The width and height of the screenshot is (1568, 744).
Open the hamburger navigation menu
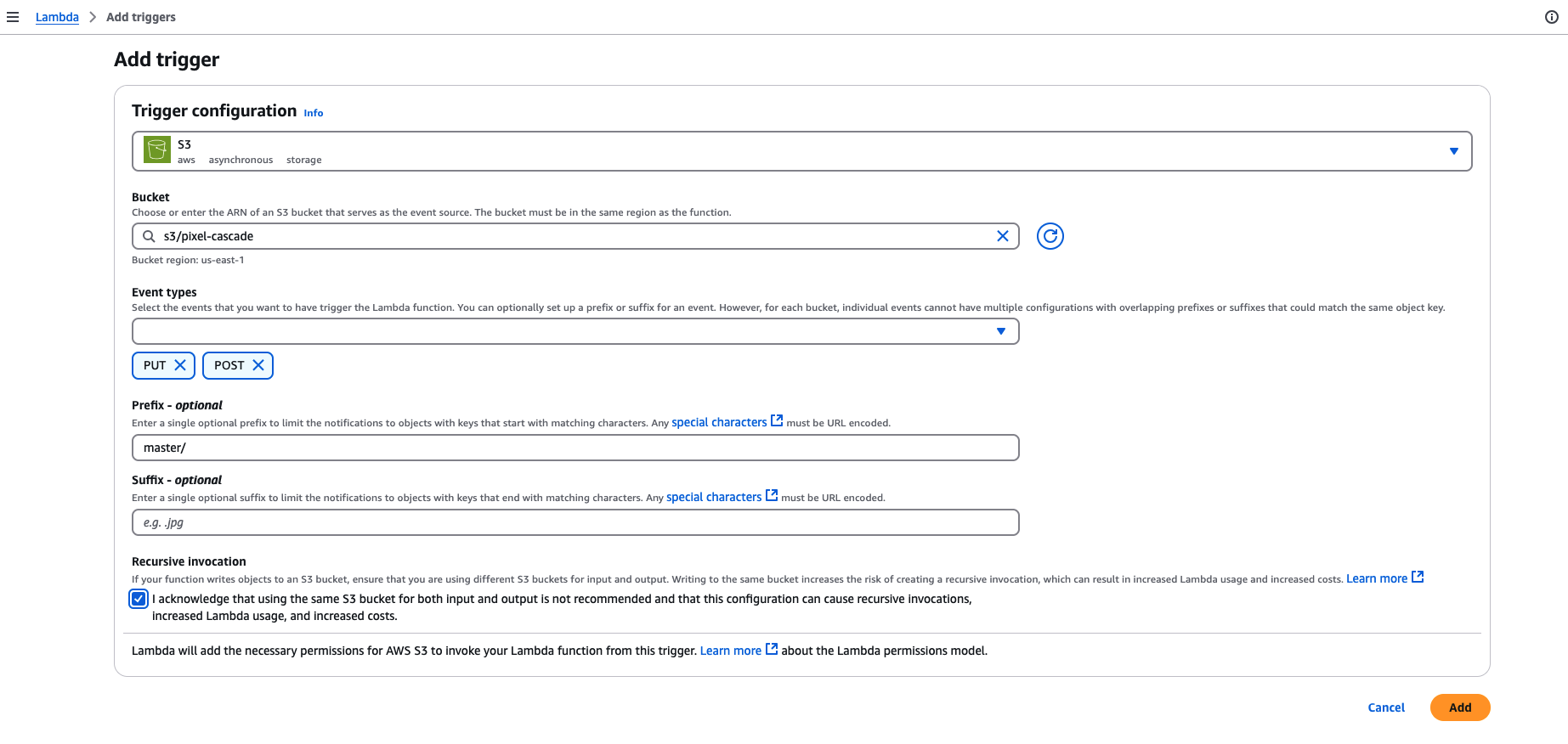pos(13,17)
